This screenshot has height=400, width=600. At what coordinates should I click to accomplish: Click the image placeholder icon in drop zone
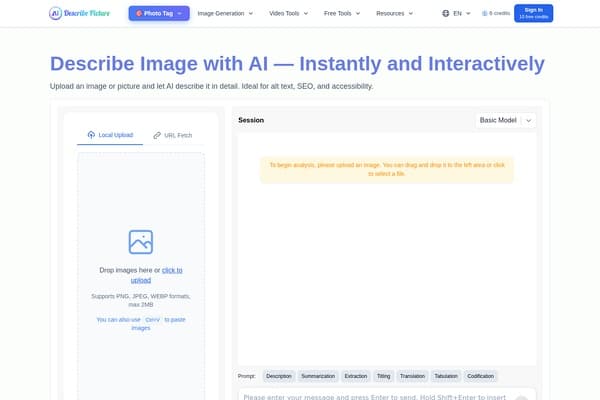click(x=141, y=242)
